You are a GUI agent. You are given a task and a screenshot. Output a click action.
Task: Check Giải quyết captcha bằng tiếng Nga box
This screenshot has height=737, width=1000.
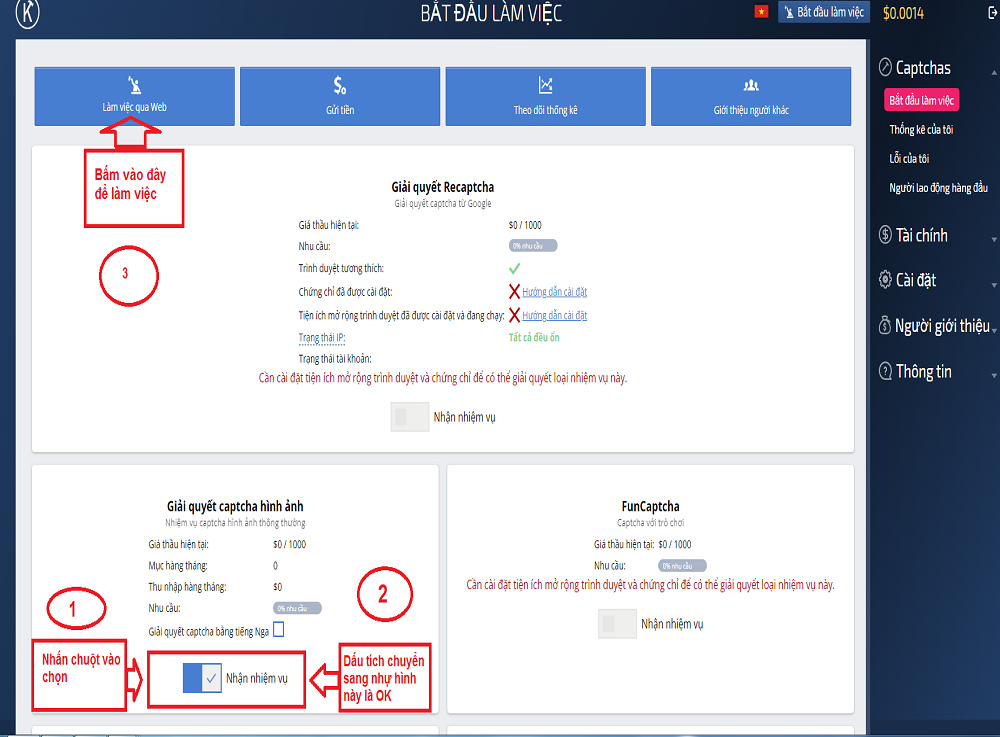click(278, 630)
